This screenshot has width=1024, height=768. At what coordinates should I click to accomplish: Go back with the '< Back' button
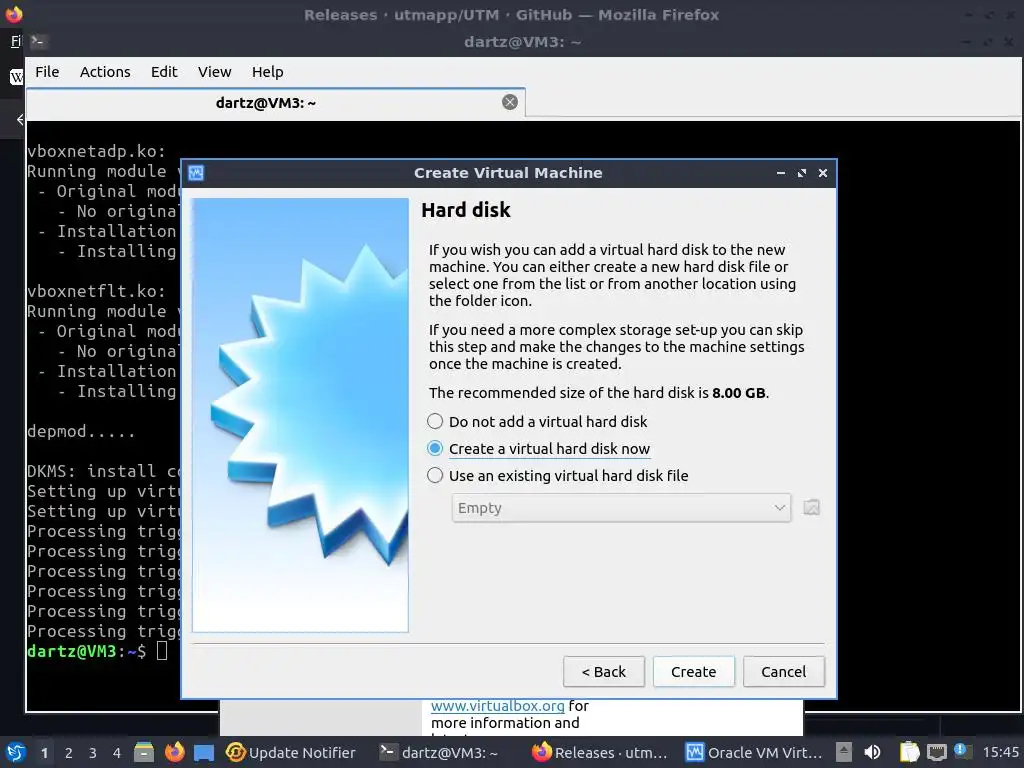tap(603, 671)
